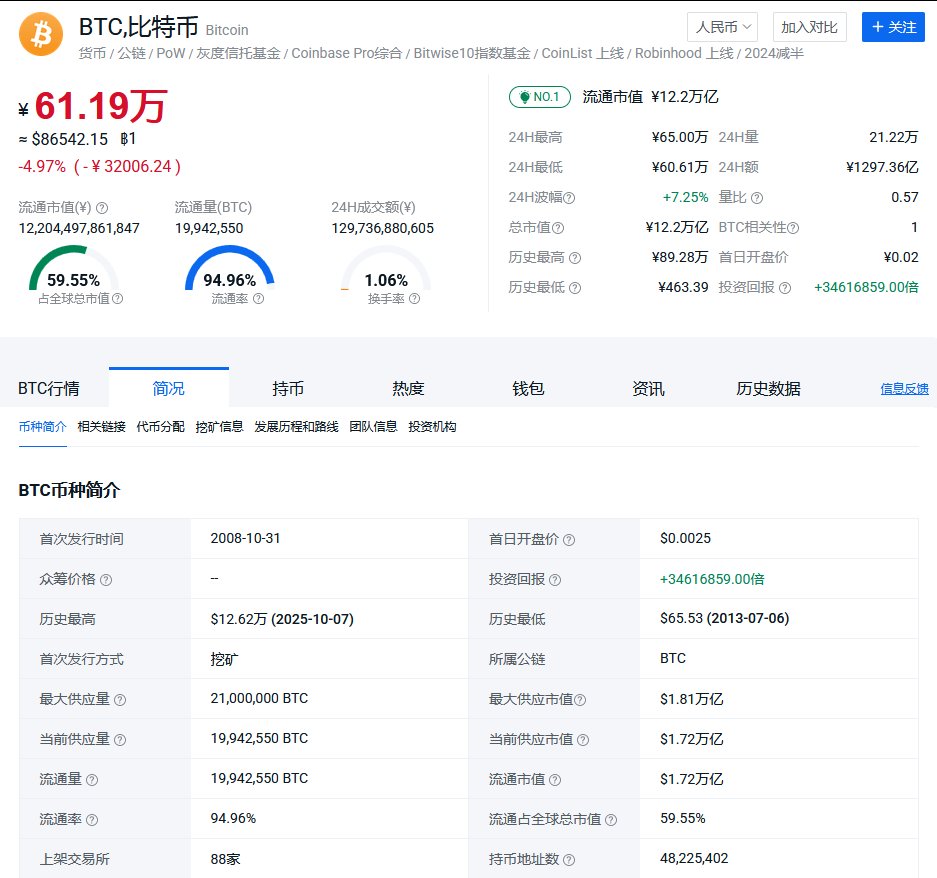Screen dimensions: 937x878
Task: Open the 热度 tab
Action: click(x=408, y=388)
